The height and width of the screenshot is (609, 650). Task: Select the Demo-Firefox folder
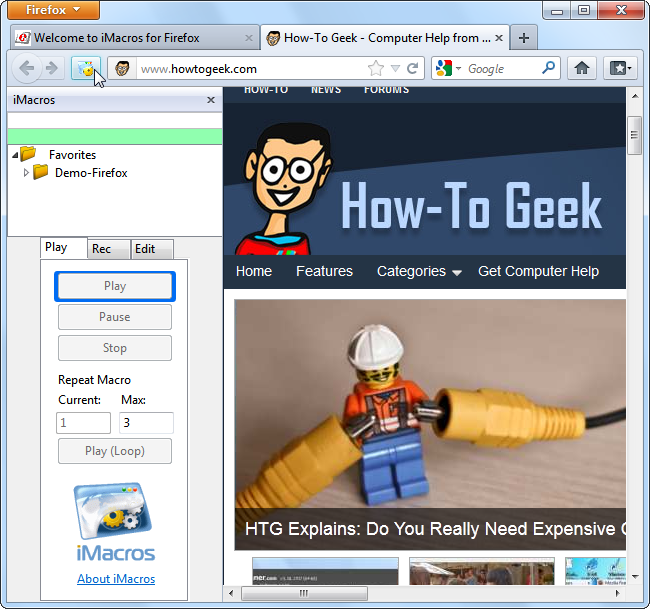click(x=91, y=172)
